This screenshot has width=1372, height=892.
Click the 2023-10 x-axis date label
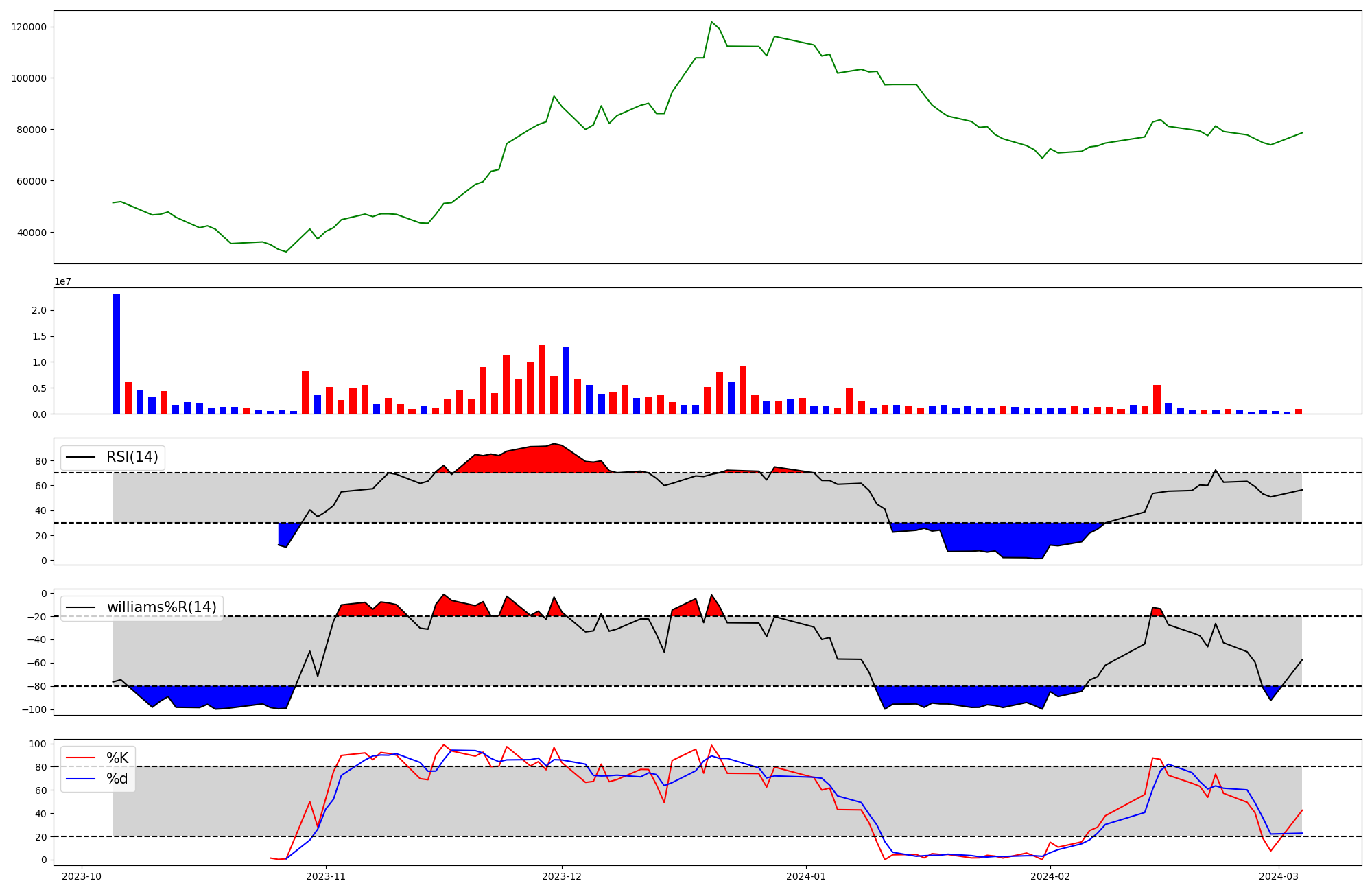82,876
